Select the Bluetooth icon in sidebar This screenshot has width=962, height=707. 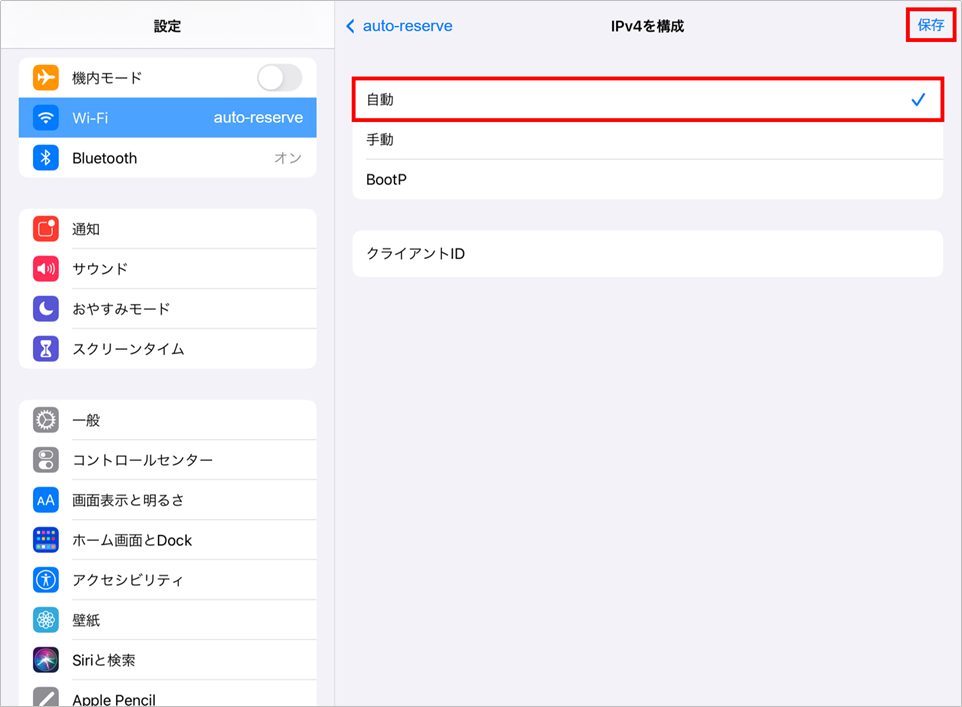click(46, 158)
